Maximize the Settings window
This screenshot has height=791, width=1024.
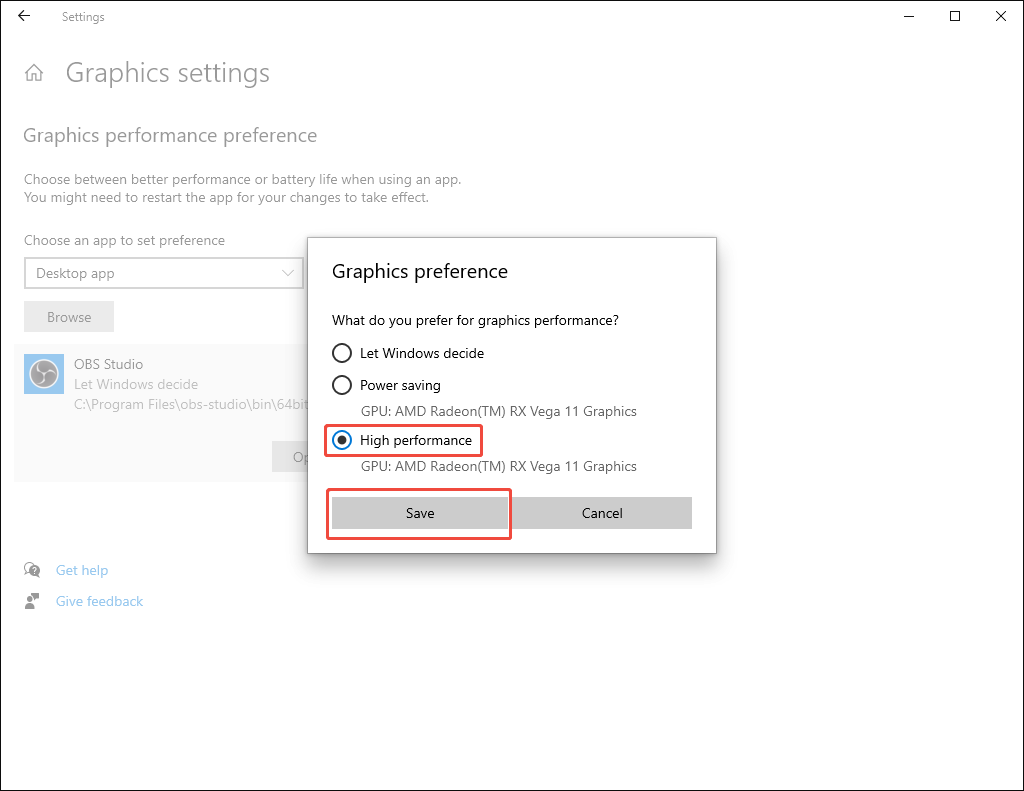click(954, 16)
